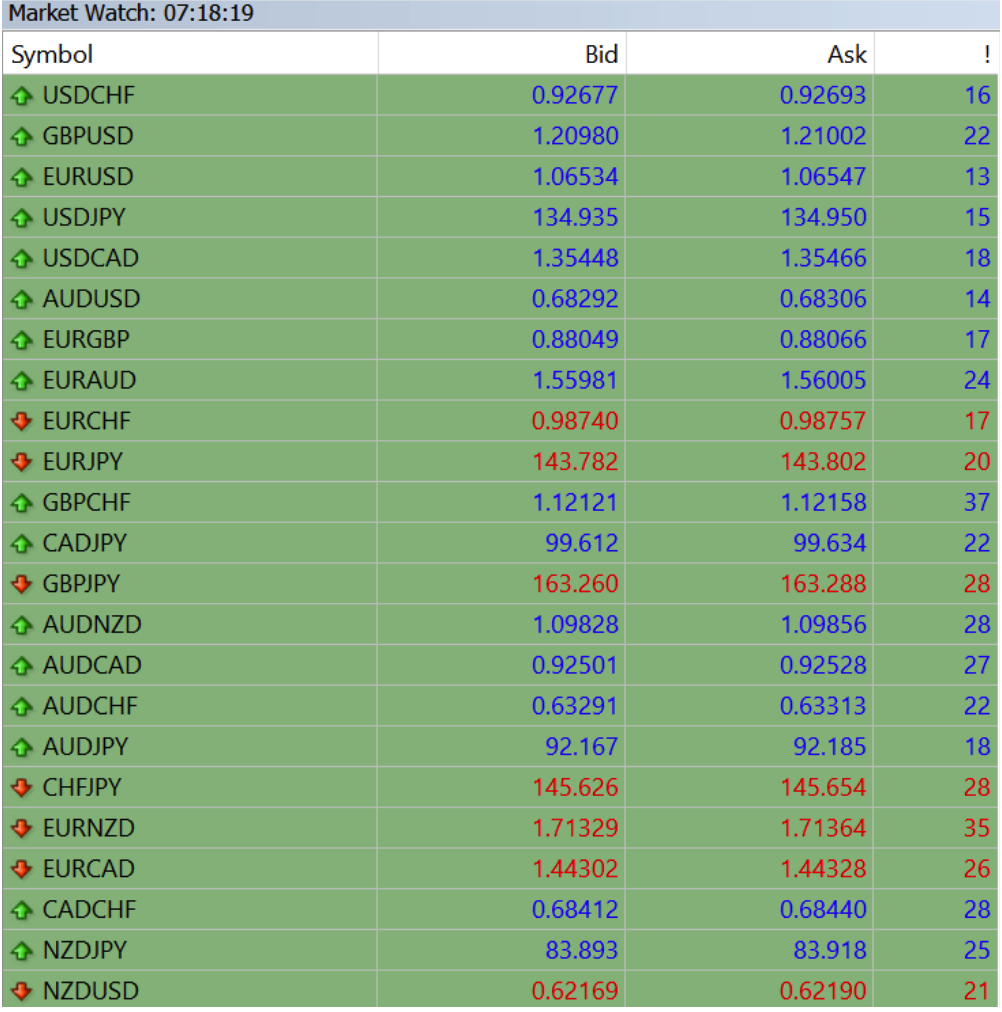
Task: Click the green up arrow beside USDCHF
Action: (22, 96)
